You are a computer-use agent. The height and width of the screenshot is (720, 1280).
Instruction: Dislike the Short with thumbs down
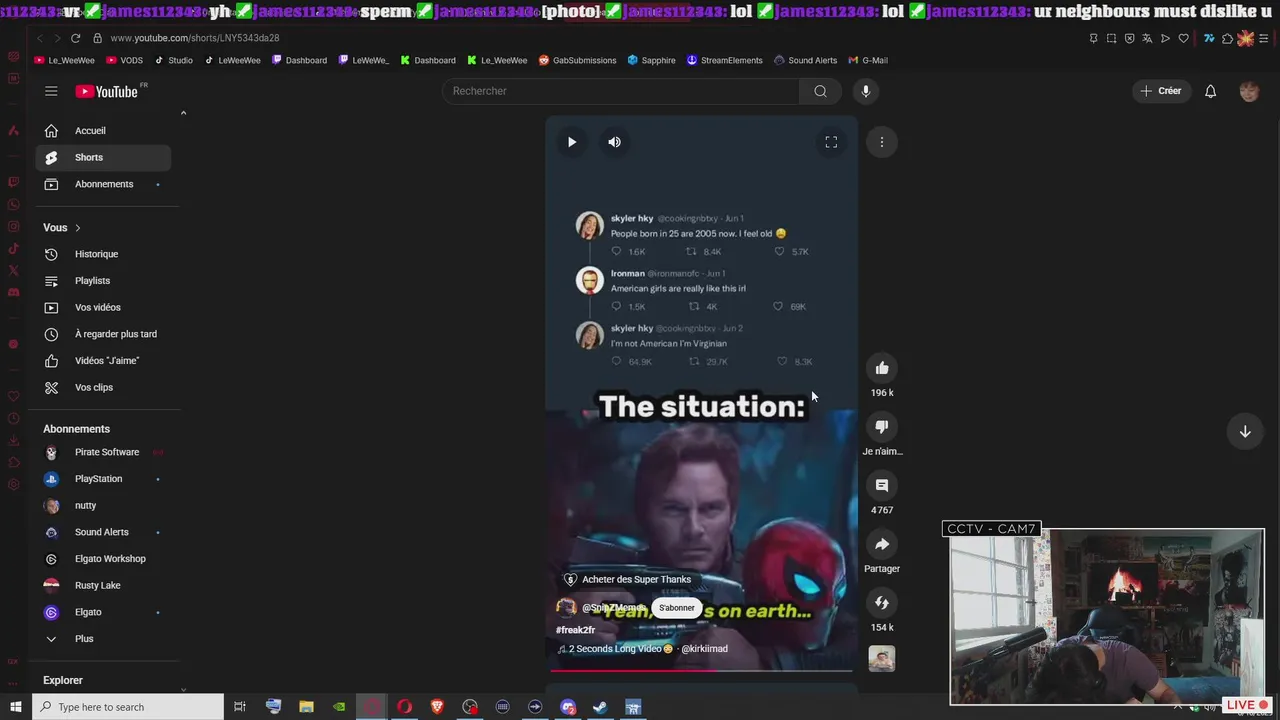coord(882,427)
